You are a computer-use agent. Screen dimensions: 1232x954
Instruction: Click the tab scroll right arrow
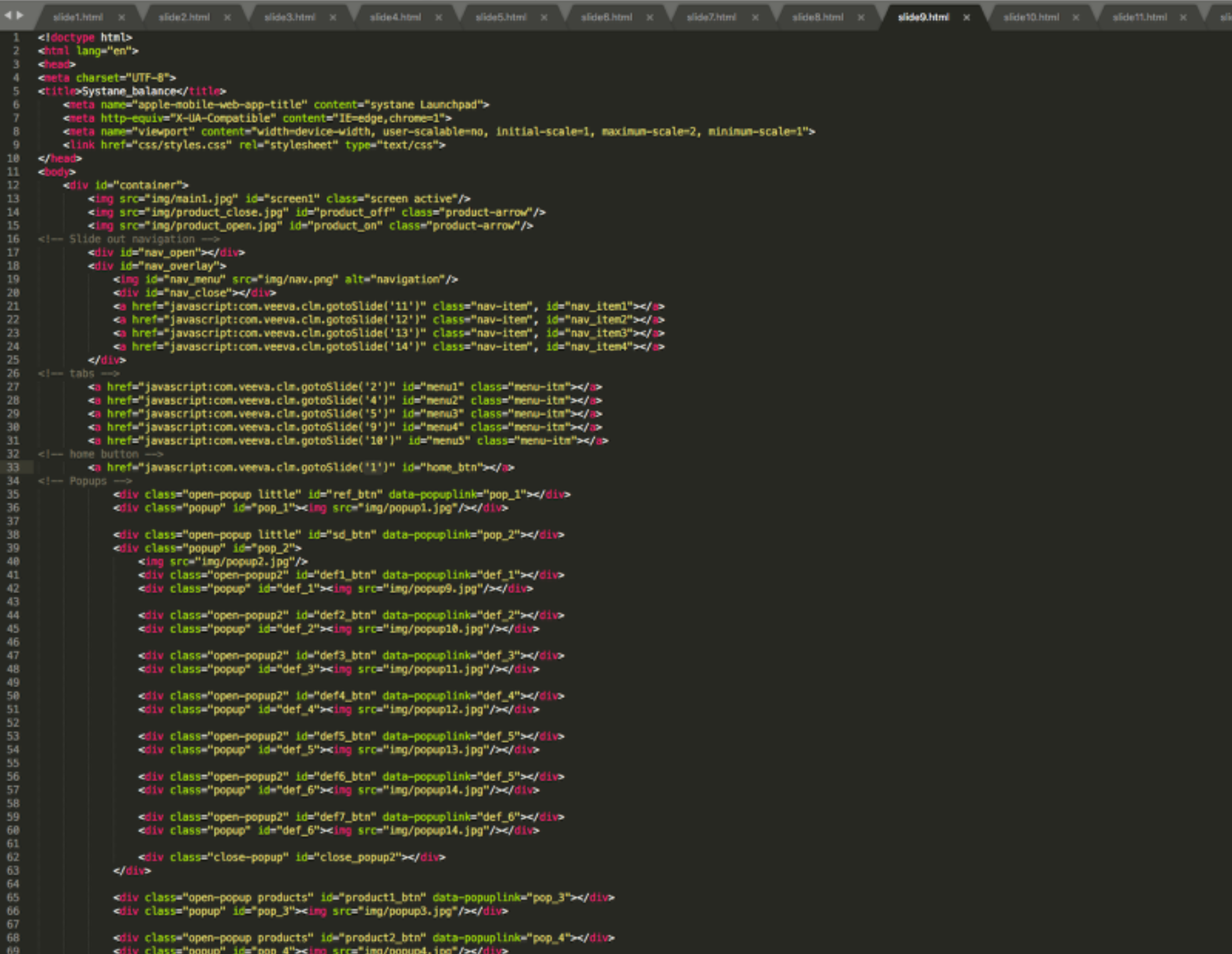(x=20, y=15)
